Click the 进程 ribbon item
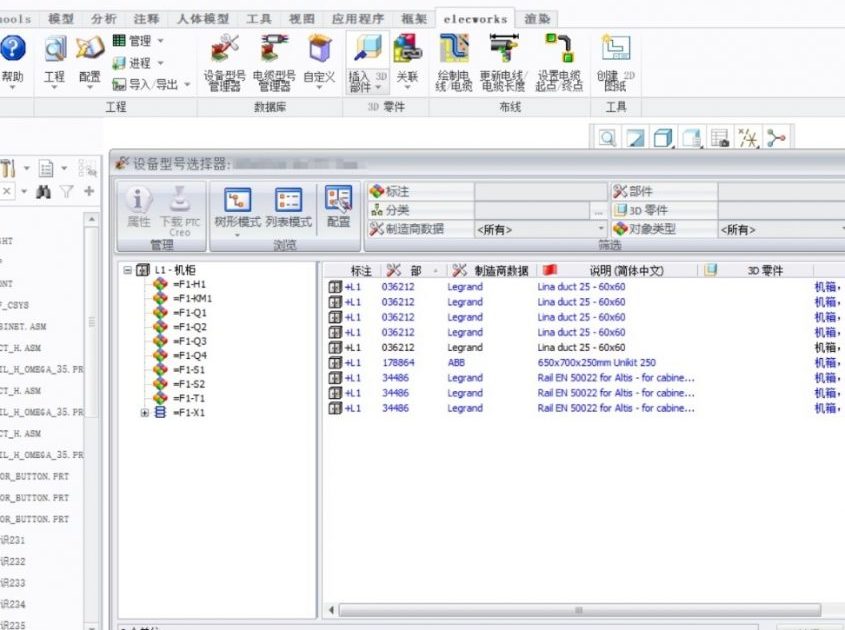Screen dimensions: 845x630 [x=137, y=63]
